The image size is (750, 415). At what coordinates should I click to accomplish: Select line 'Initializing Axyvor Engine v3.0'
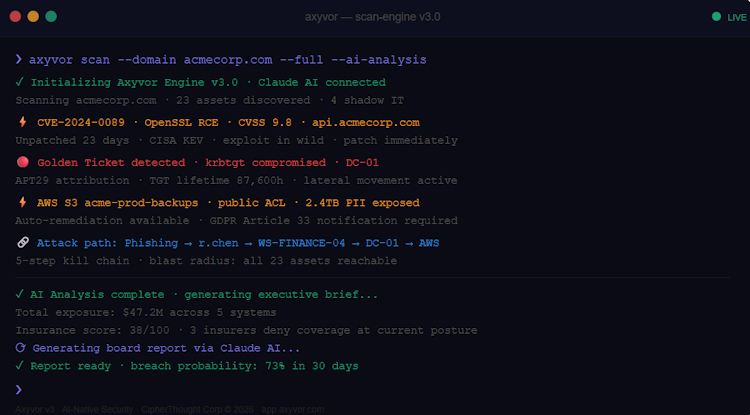(134, 82)
